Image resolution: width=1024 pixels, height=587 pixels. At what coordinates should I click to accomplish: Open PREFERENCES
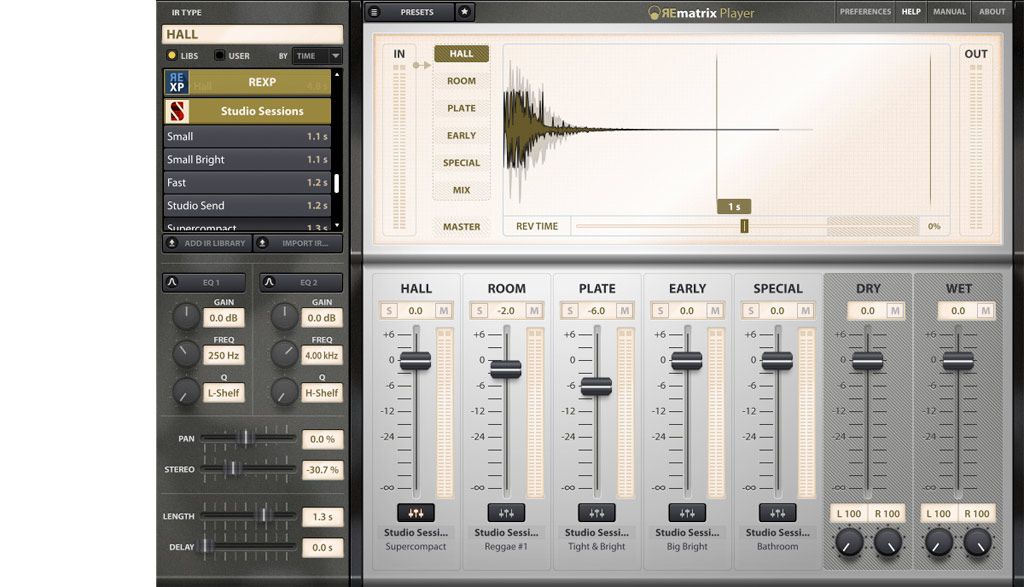[865, 12]
